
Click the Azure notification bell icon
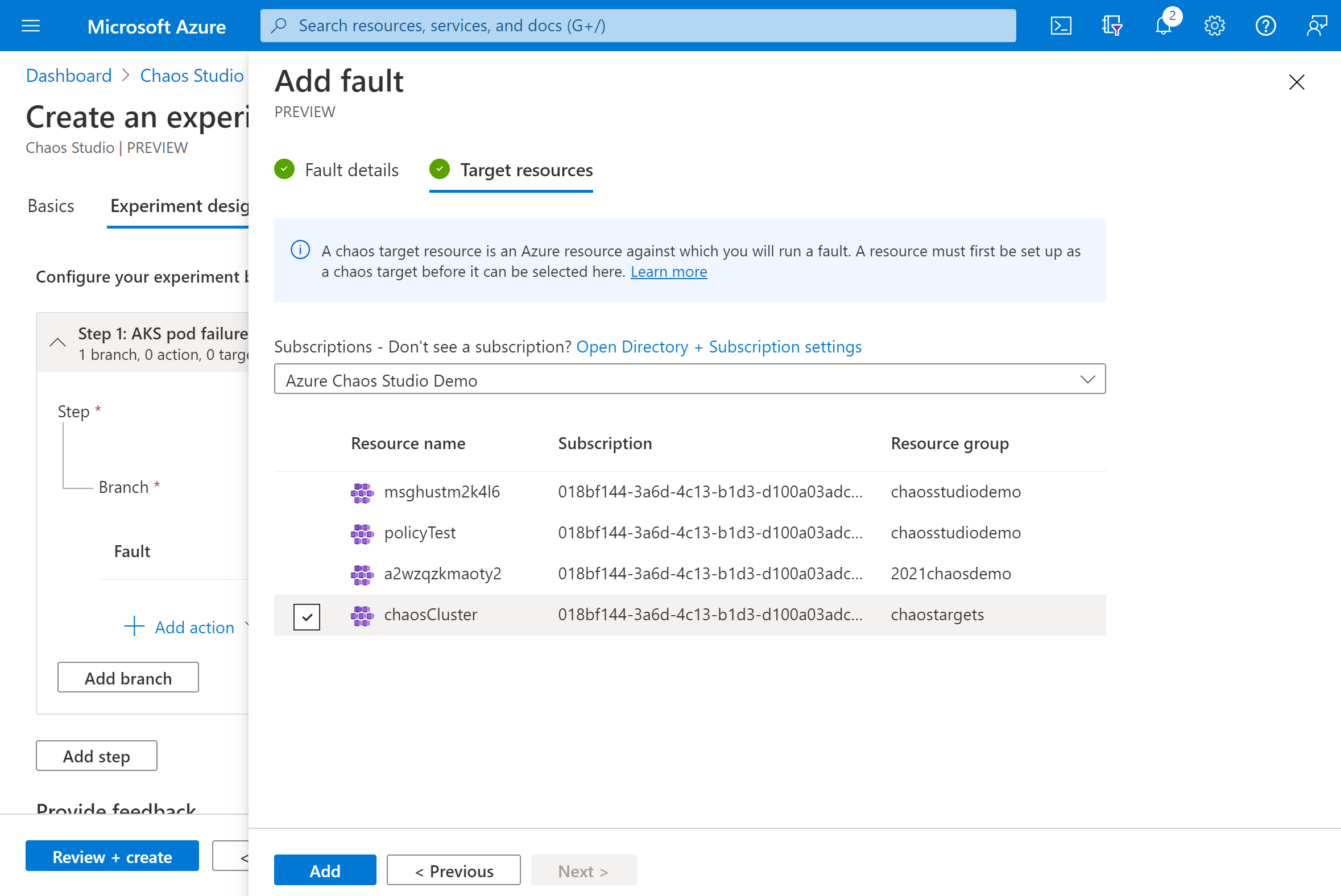click(x=1162, y=25)
